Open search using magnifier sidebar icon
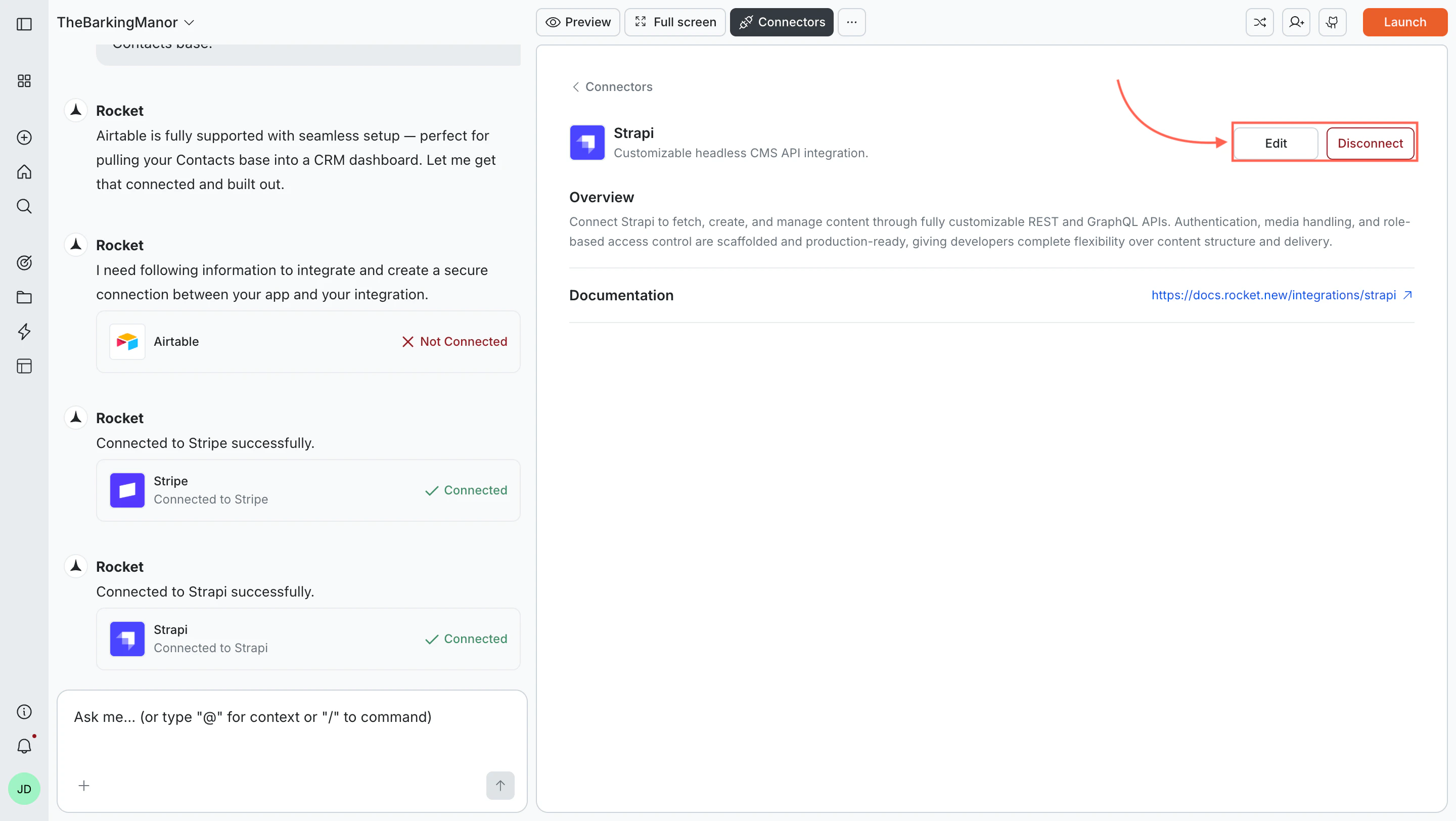This screenshot has height=821, width=1456. pos(24,206)
